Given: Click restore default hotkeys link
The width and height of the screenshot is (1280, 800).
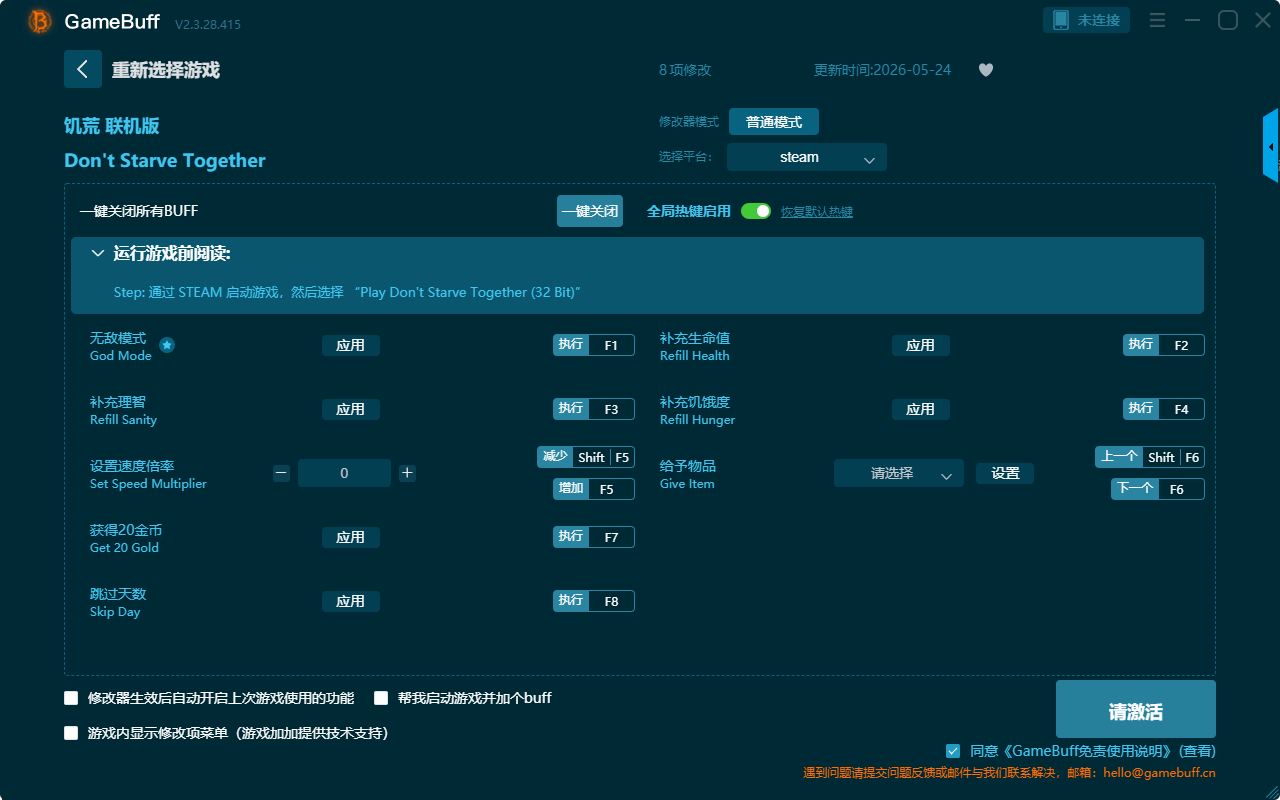Looking at the screenshot, I should coord(817,212).
